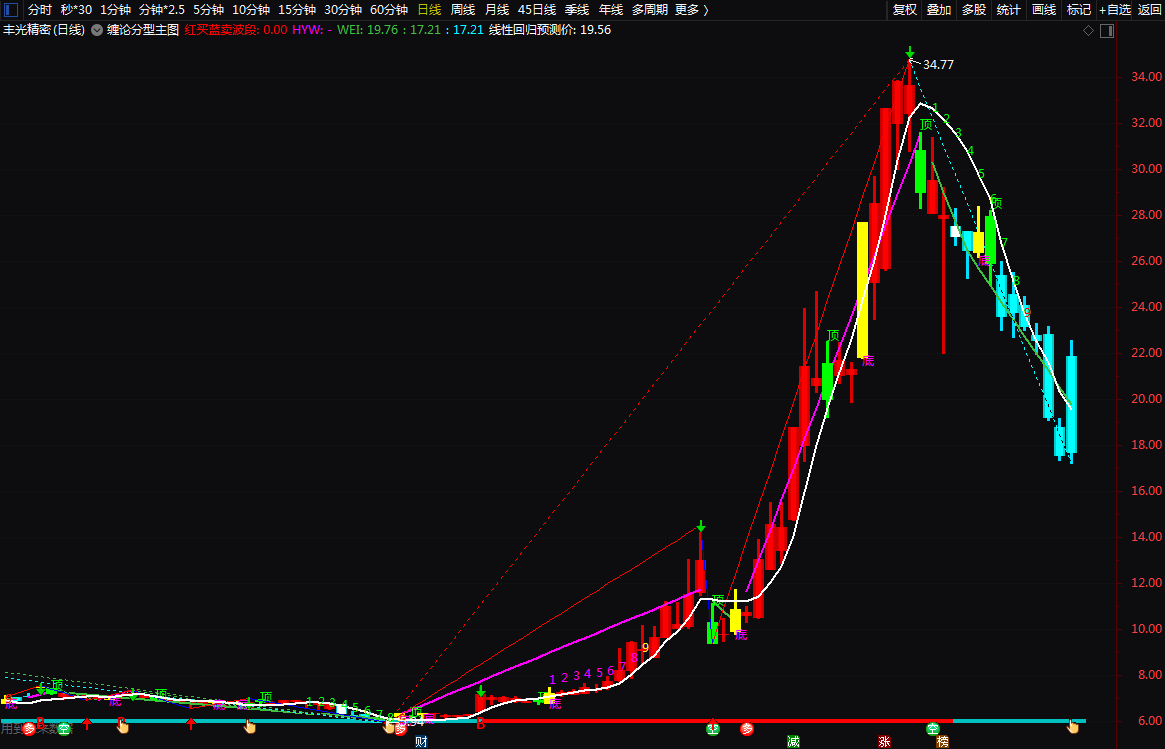
Task: Open the 多周期 multi-period view
Action: pos(650,10)
